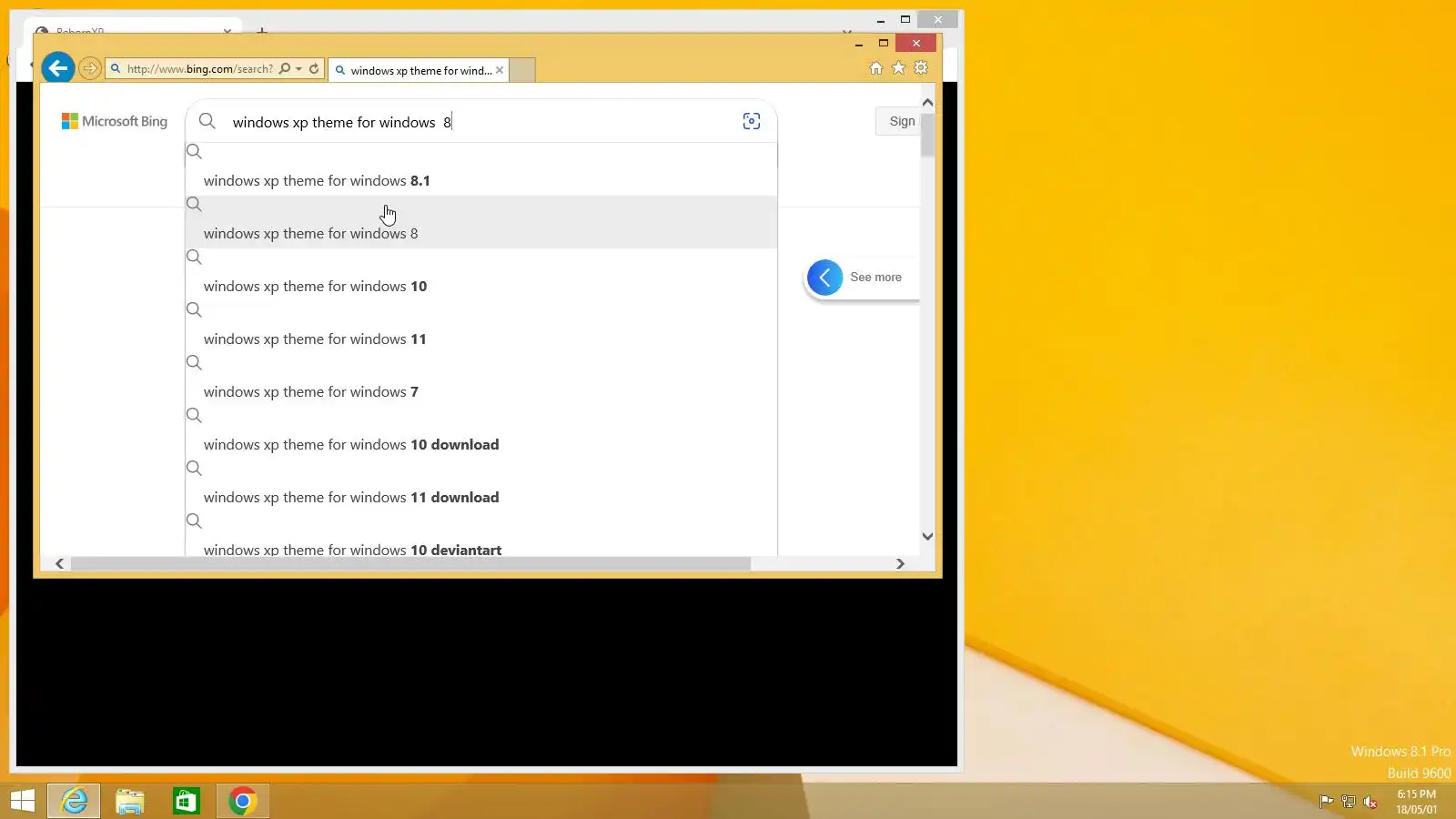Image resolution: width=1456 pixels, height=819 pixels.
Task: Open File Explorer from the taskbar
Action: pyautogui.click(x=130, y=801)
